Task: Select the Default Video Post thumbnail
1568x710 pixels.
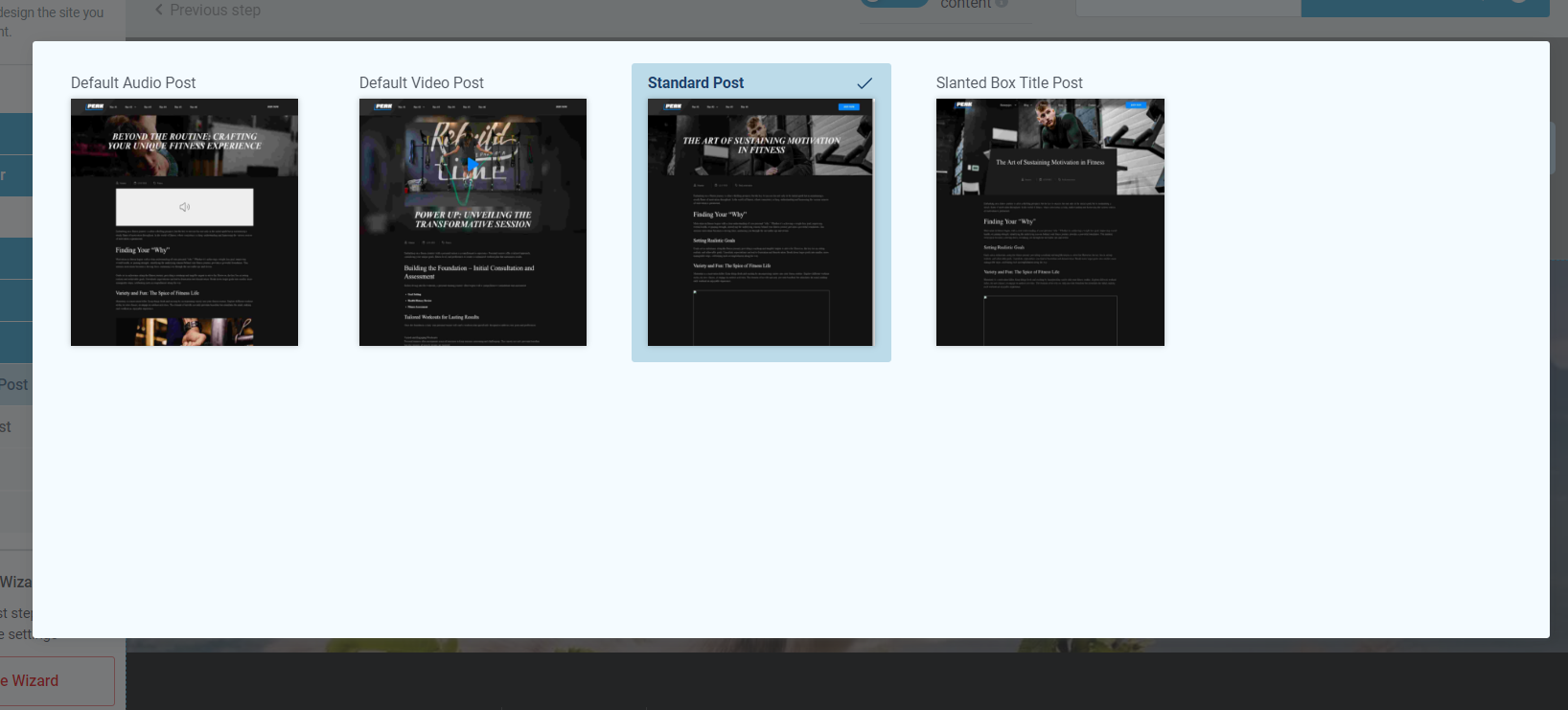Action: [473, 222]
